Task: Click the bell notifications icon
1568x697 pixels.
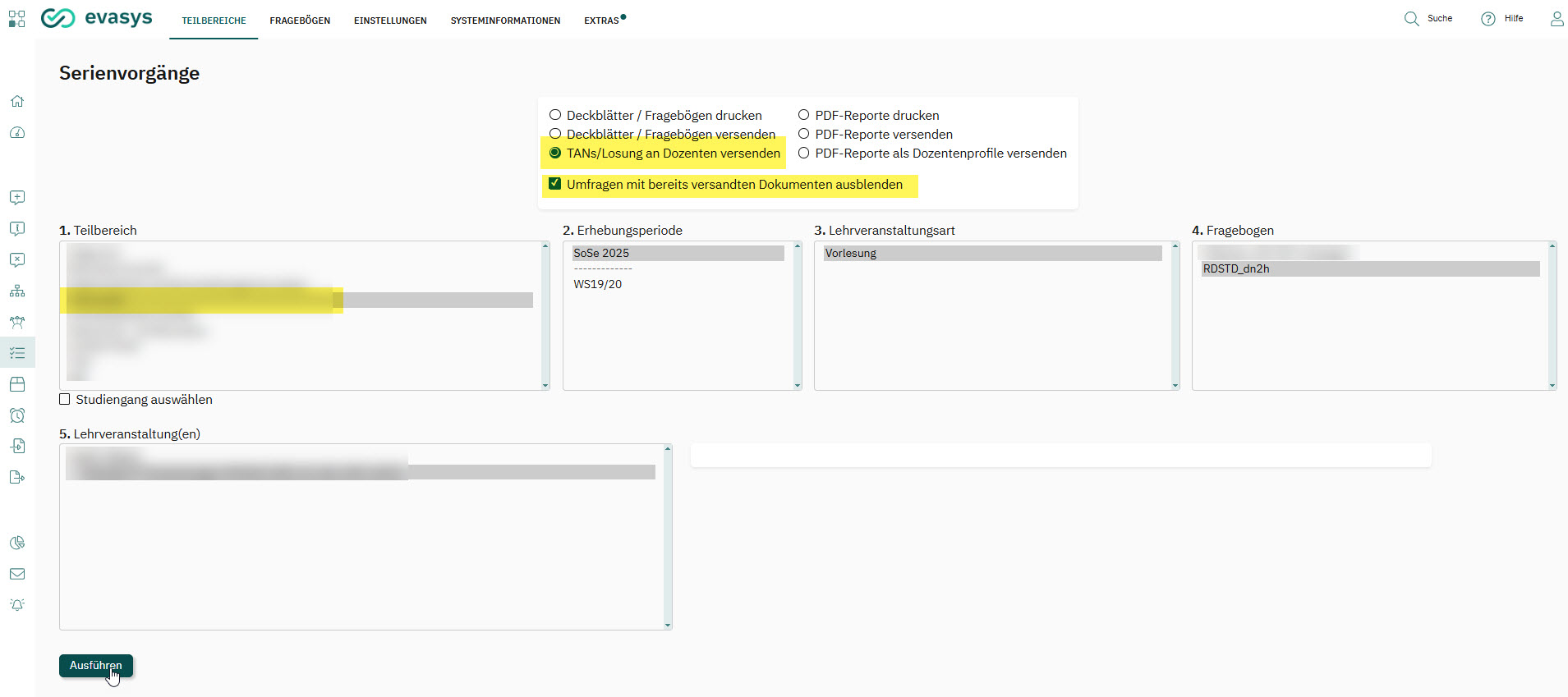Action: [x=17, y=605]
